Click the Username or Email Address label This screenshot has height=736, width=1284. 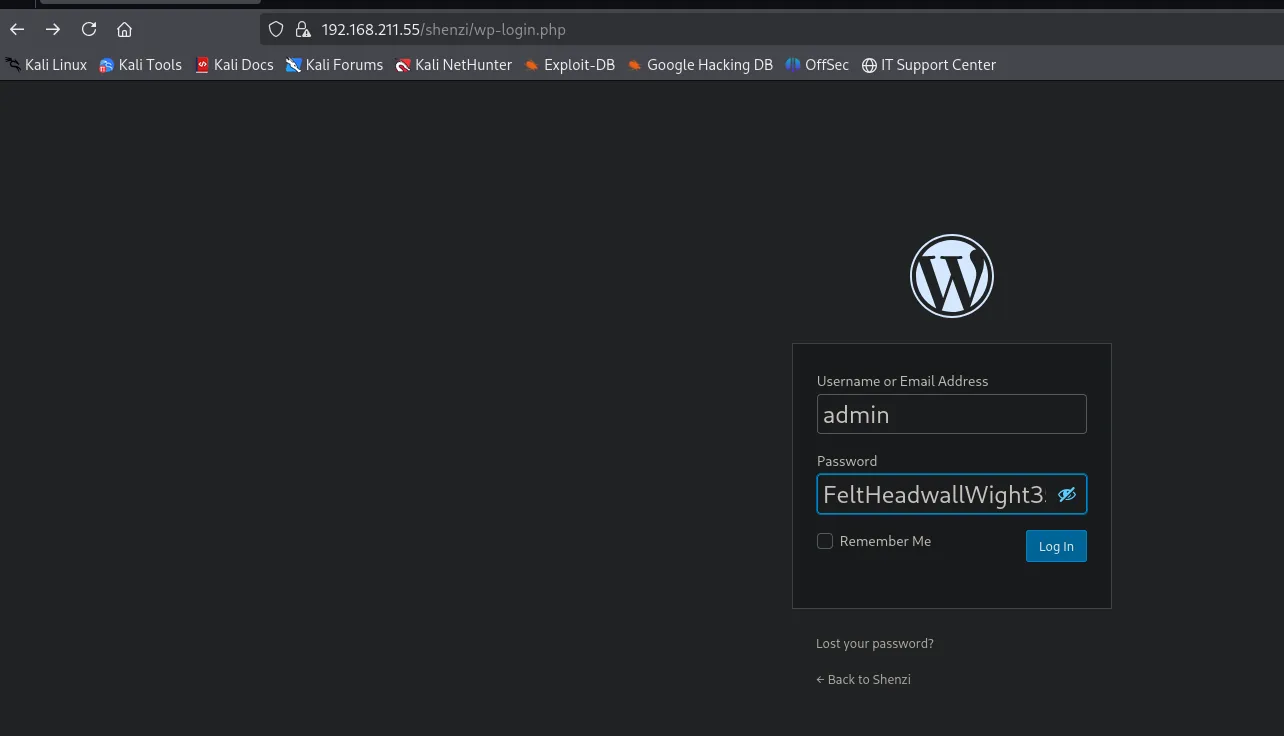[x=902, y=381]
